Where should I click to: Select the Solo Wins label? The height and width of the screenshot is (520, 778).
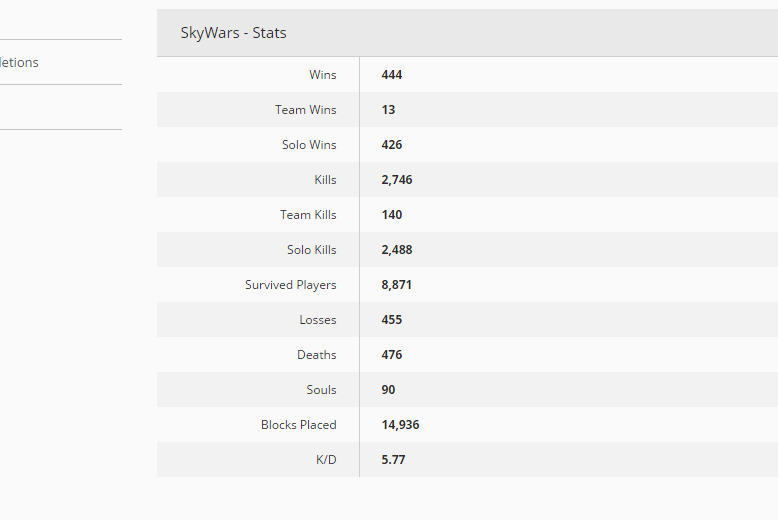tap(309, 145)
